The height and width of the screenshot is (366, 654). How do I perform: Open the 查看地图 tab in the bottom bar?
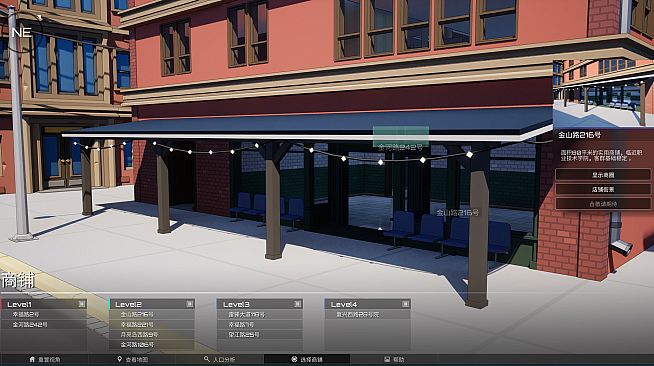tap(132, 359)
